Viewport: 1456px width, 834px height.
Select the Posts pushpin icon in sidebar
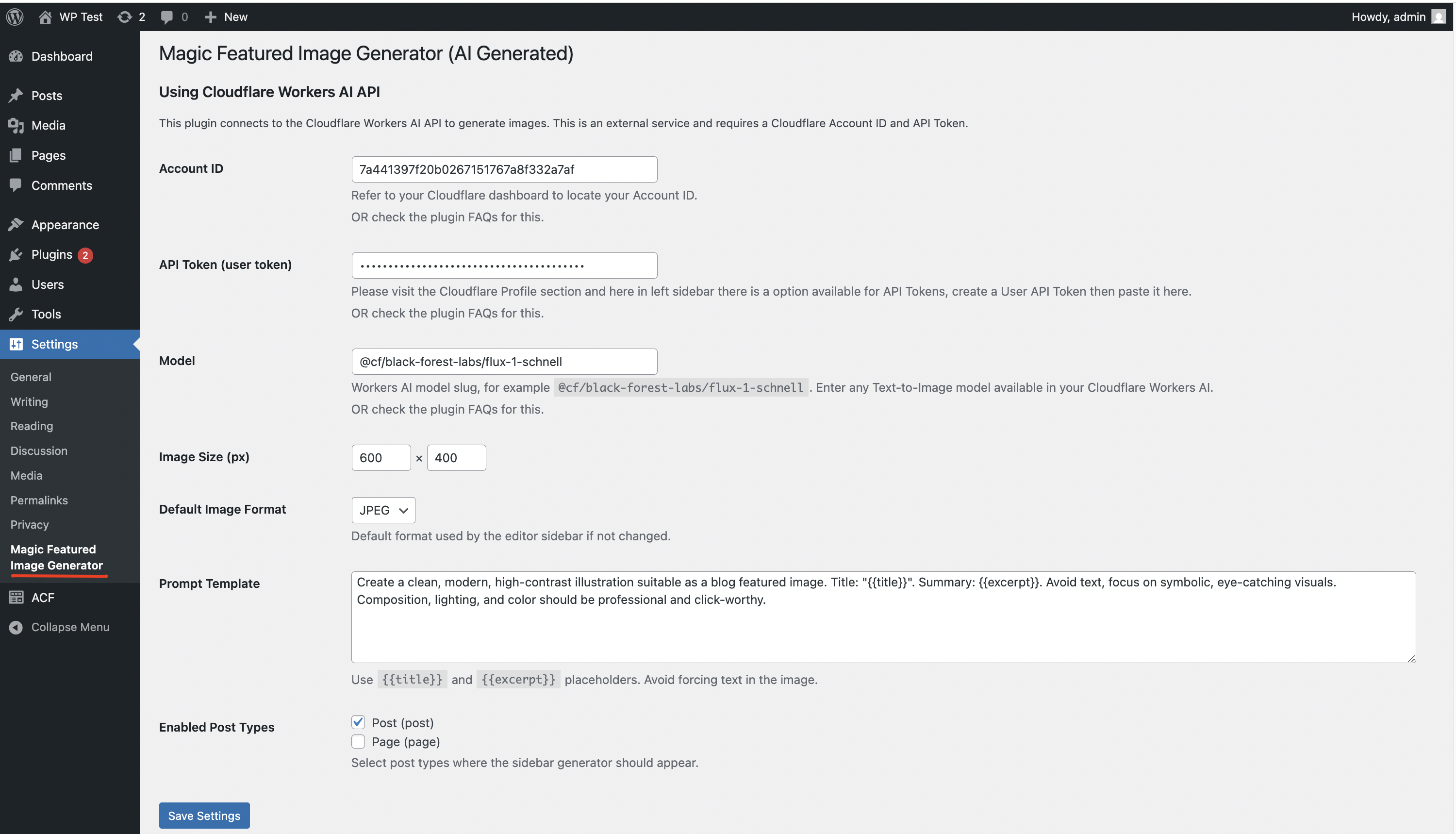(16, 95)
